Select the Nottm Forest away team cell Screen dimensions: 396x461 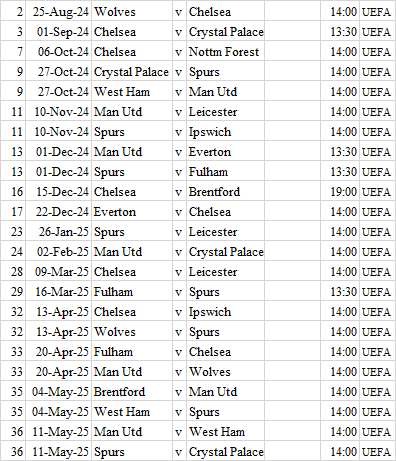point(225,52)
